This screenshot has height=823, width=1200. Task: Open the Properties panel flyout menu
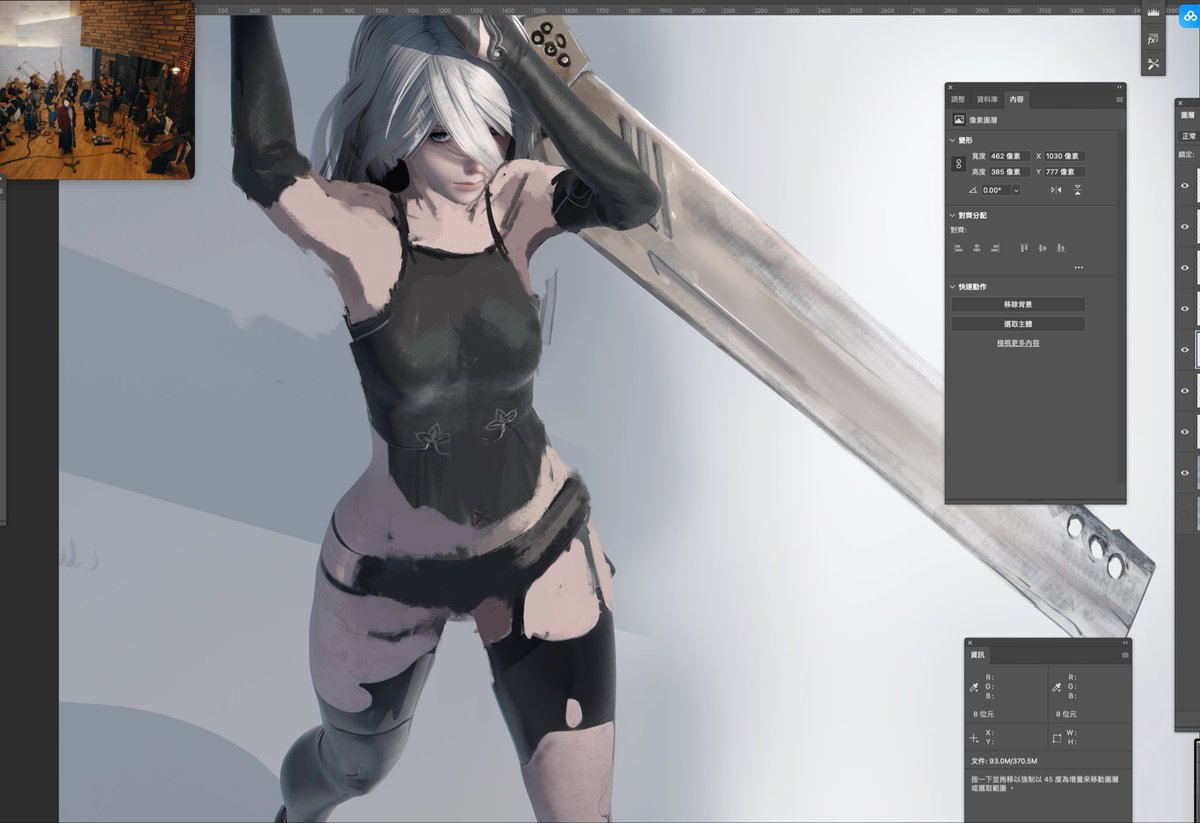coord(1119,100)
